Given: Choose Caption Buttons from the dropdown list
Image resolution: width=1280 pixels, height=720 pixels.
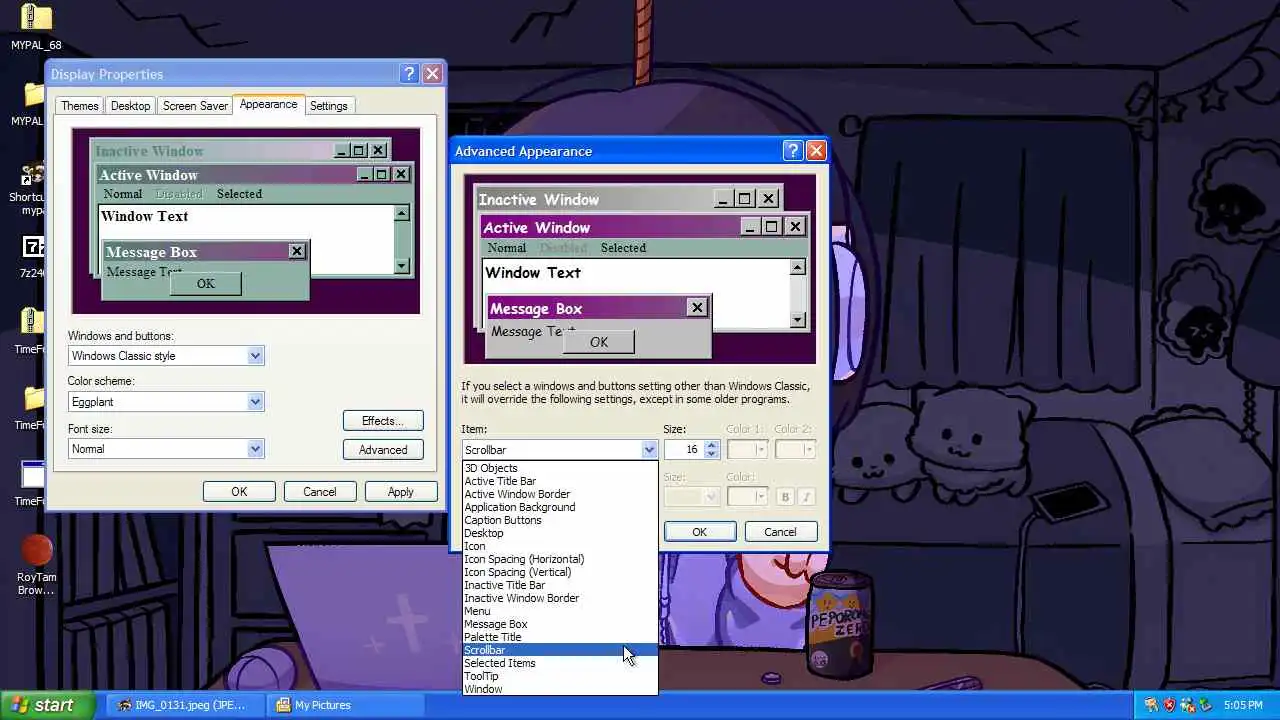Looking at the screenshot, I should pyautogui.click(x=560, y=520).
